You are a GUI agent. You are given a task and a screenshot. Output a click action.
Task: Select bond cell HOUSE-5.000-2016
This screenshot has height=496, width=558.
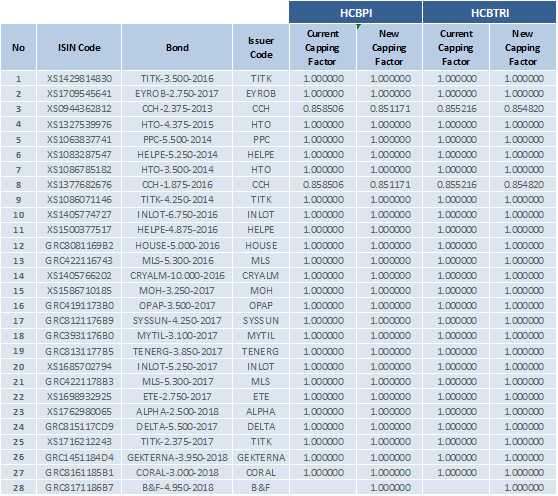[x=177, y=246]
